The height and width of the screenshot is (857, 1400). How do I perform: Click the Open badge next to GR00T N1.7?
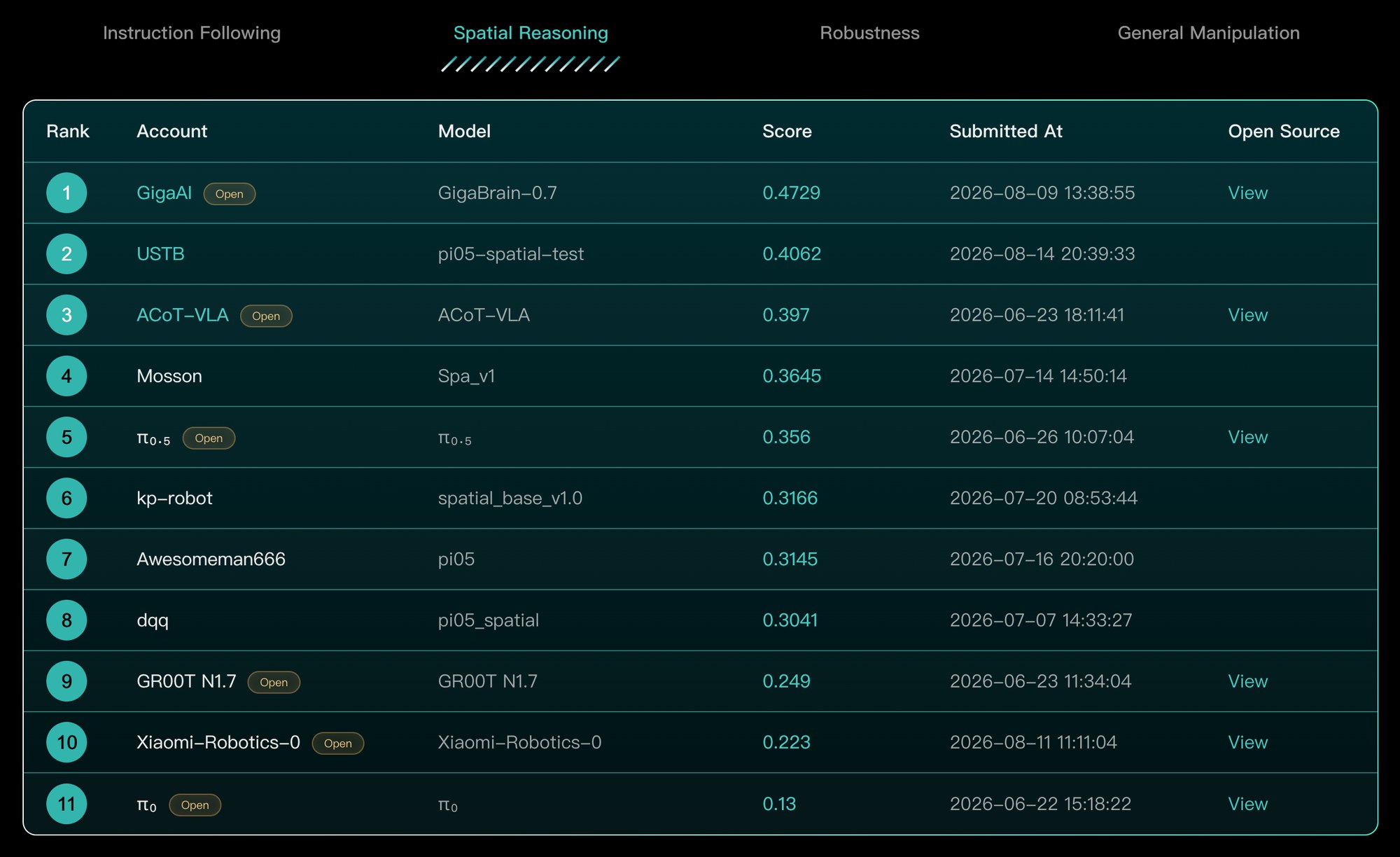pos(274,682)
